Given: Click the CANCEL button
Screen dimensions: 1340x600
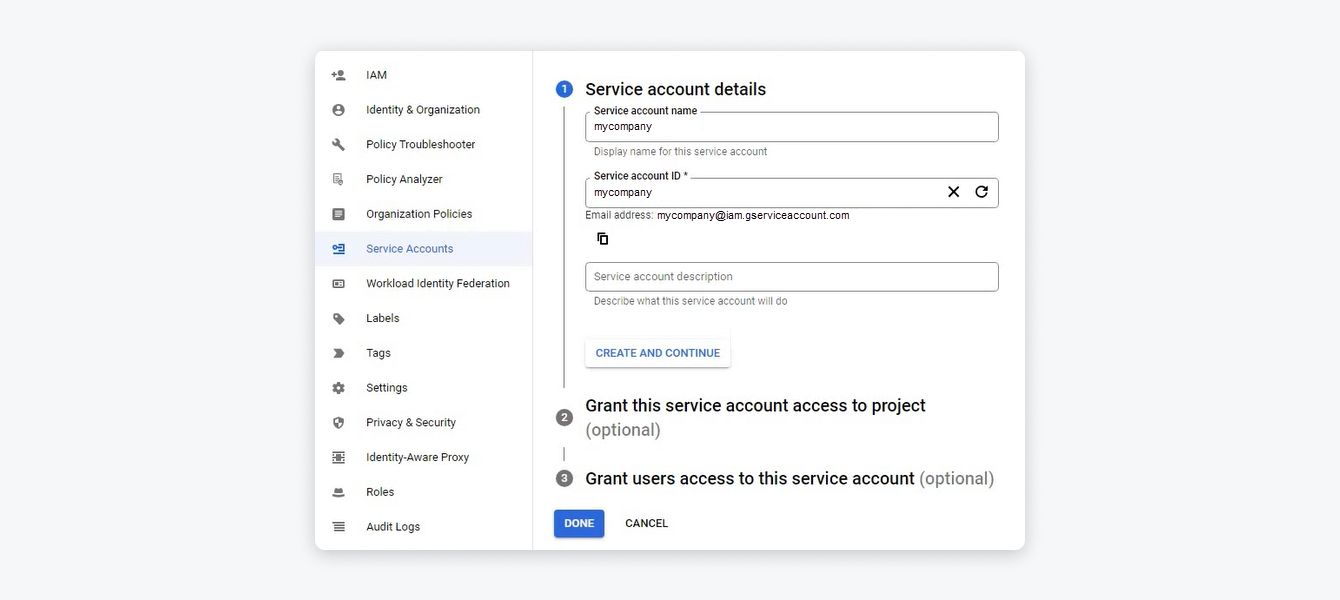Looking at the screenshot, I should (646, 522).
